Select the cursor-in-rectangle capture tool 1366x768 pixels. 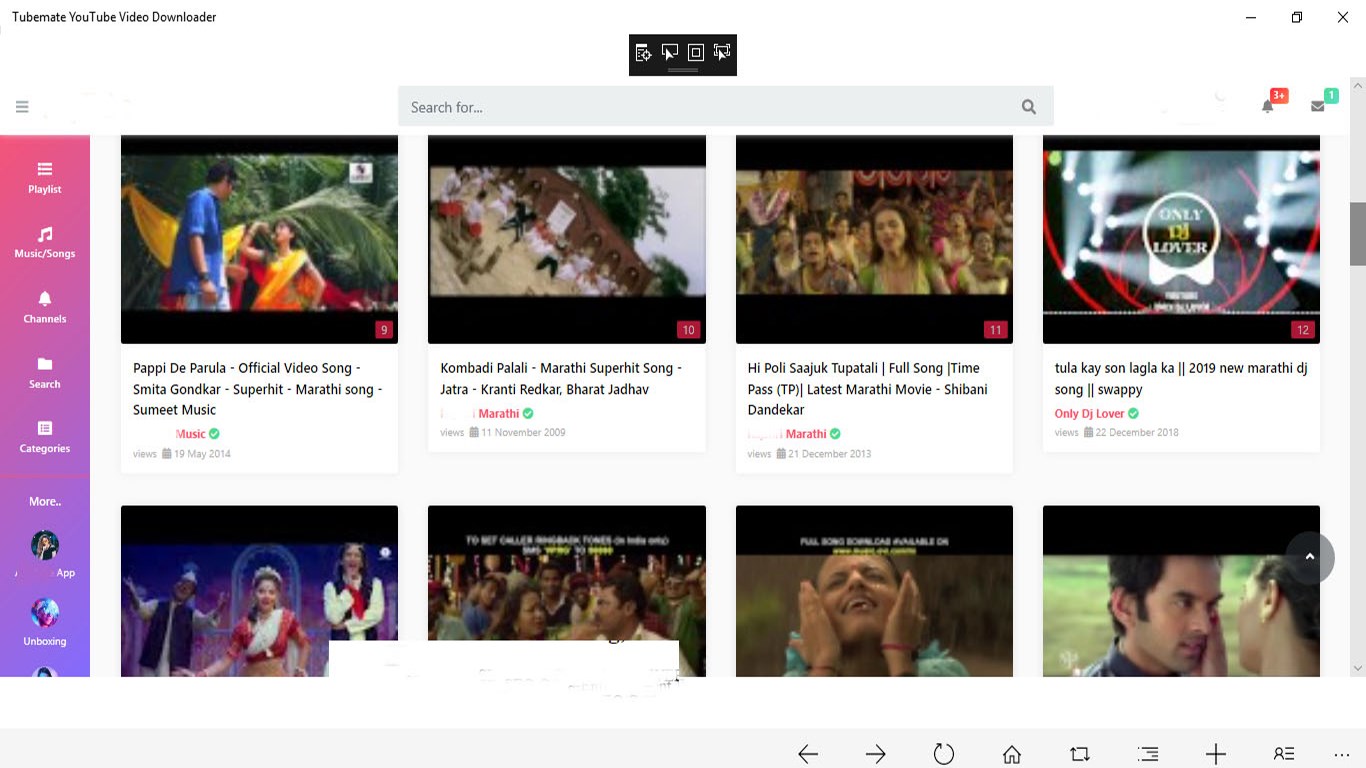coord(670,53)
